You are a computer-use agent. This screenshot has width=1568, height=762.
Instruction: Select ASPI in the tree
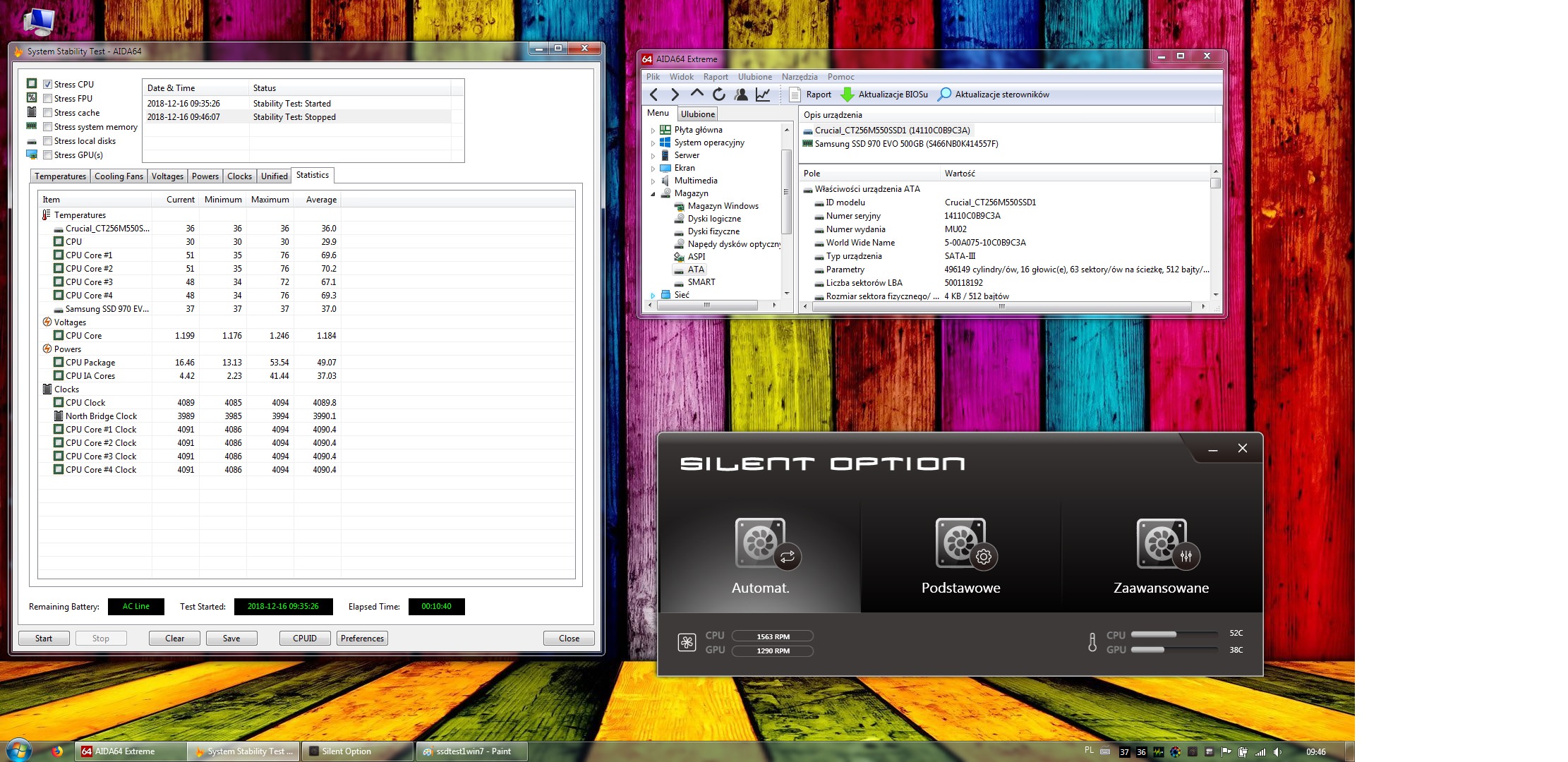click(x=696, y=257)
